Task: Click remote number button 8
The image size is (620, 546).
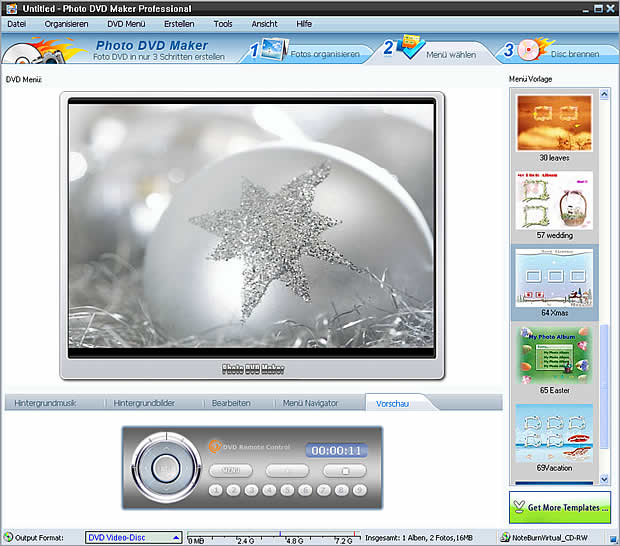Action: [341, 490]
